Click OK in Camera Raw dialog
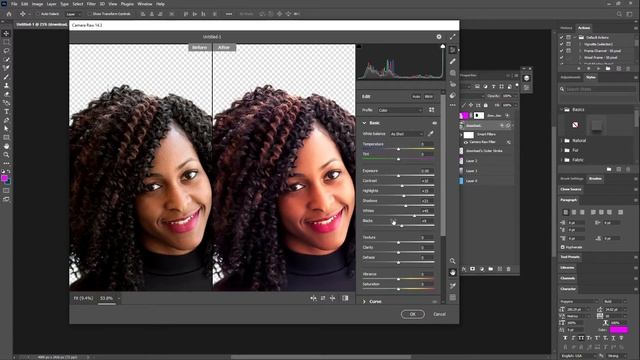The image size is (640, 360). click(412, 314)
